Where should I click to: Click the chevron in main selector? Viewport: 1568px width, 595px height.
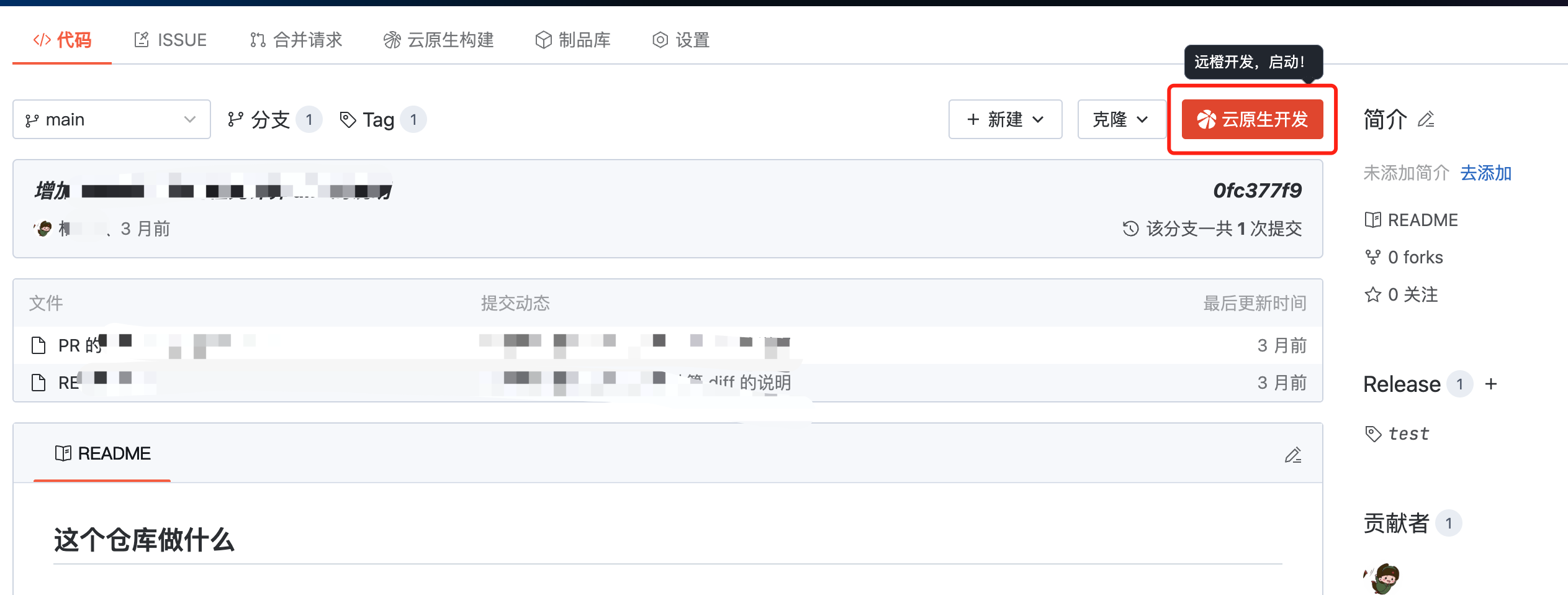tap(190, 119)
